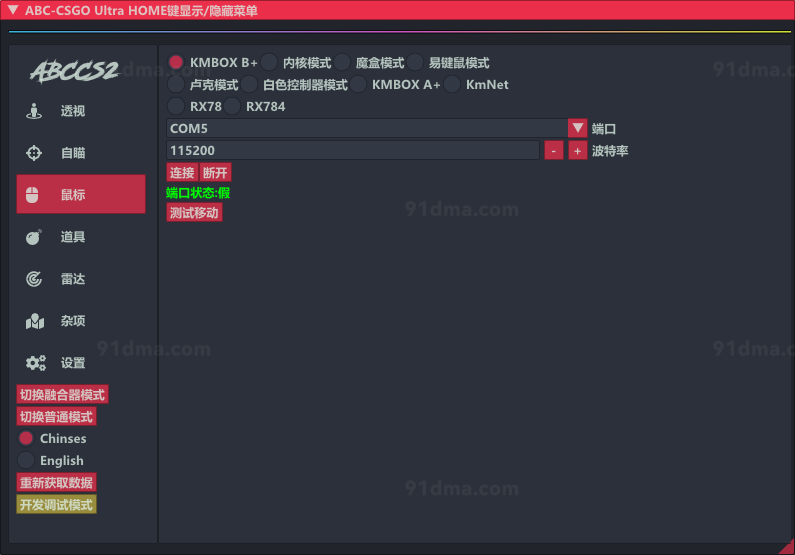Click the 杂项 map icon
Viewport: 795px width, 555px height.
35,321
